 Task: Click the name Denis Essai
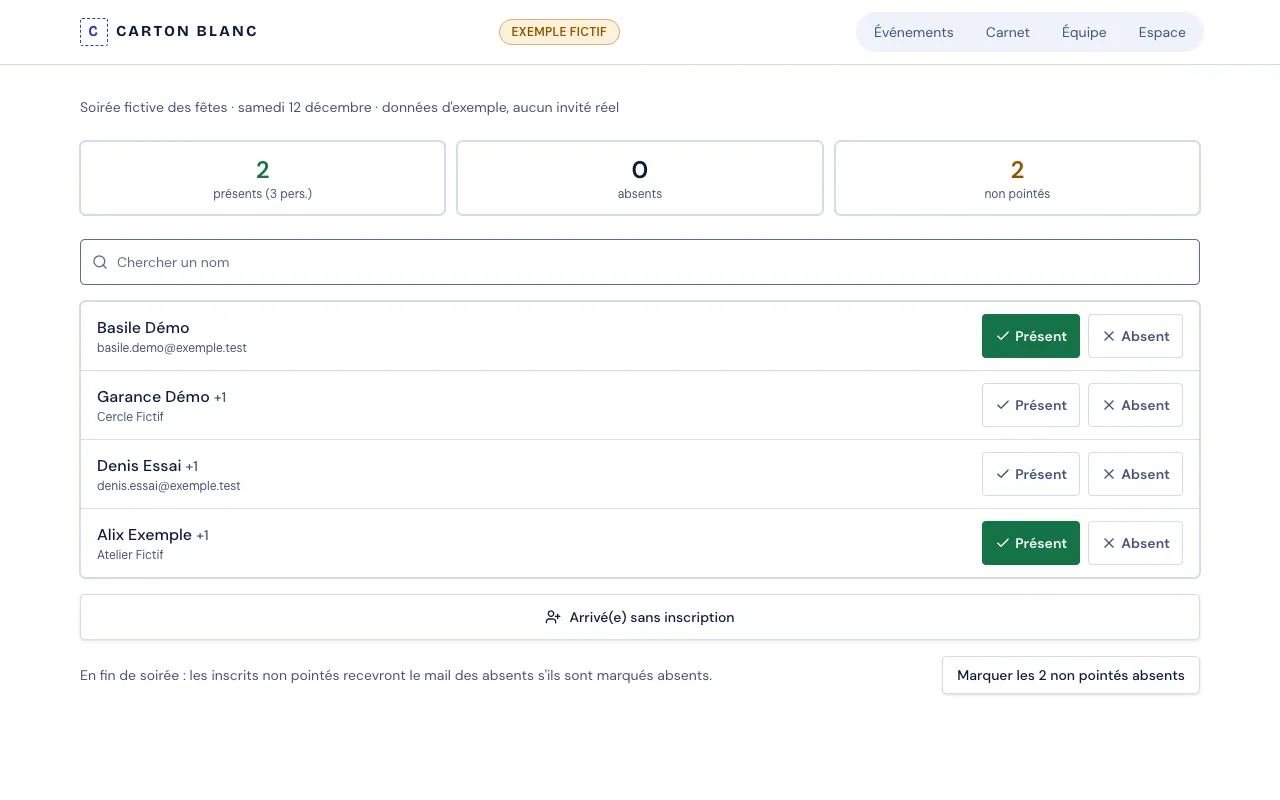[139, 465]
